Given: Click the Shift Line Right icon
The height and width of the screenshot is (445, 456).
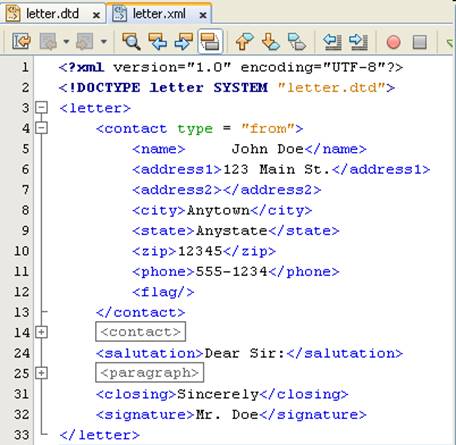Looking at the screenshot, I should point(358,42).
